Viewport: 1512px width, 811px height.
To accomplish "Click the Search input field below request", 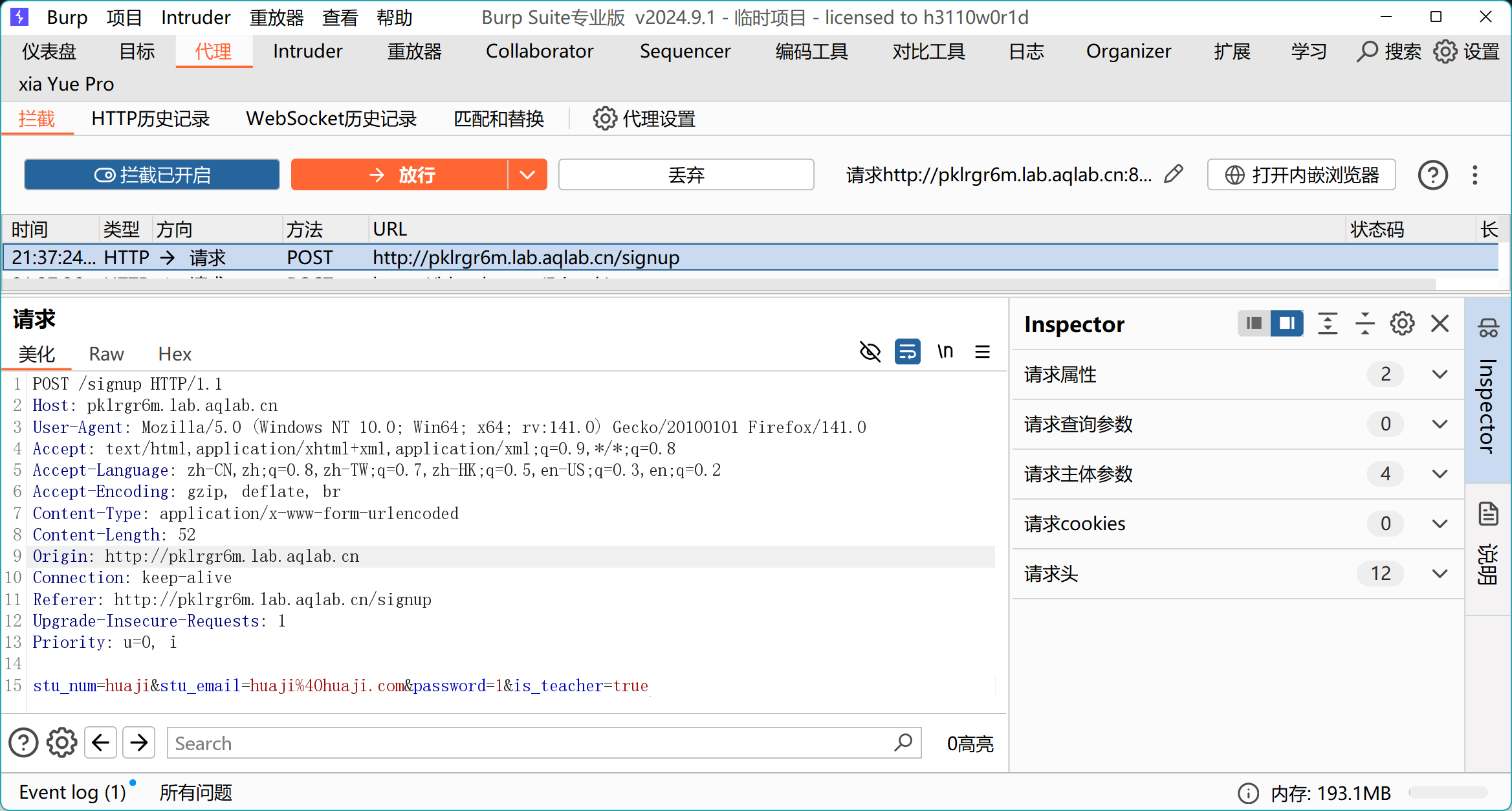I will pos(531,743).
